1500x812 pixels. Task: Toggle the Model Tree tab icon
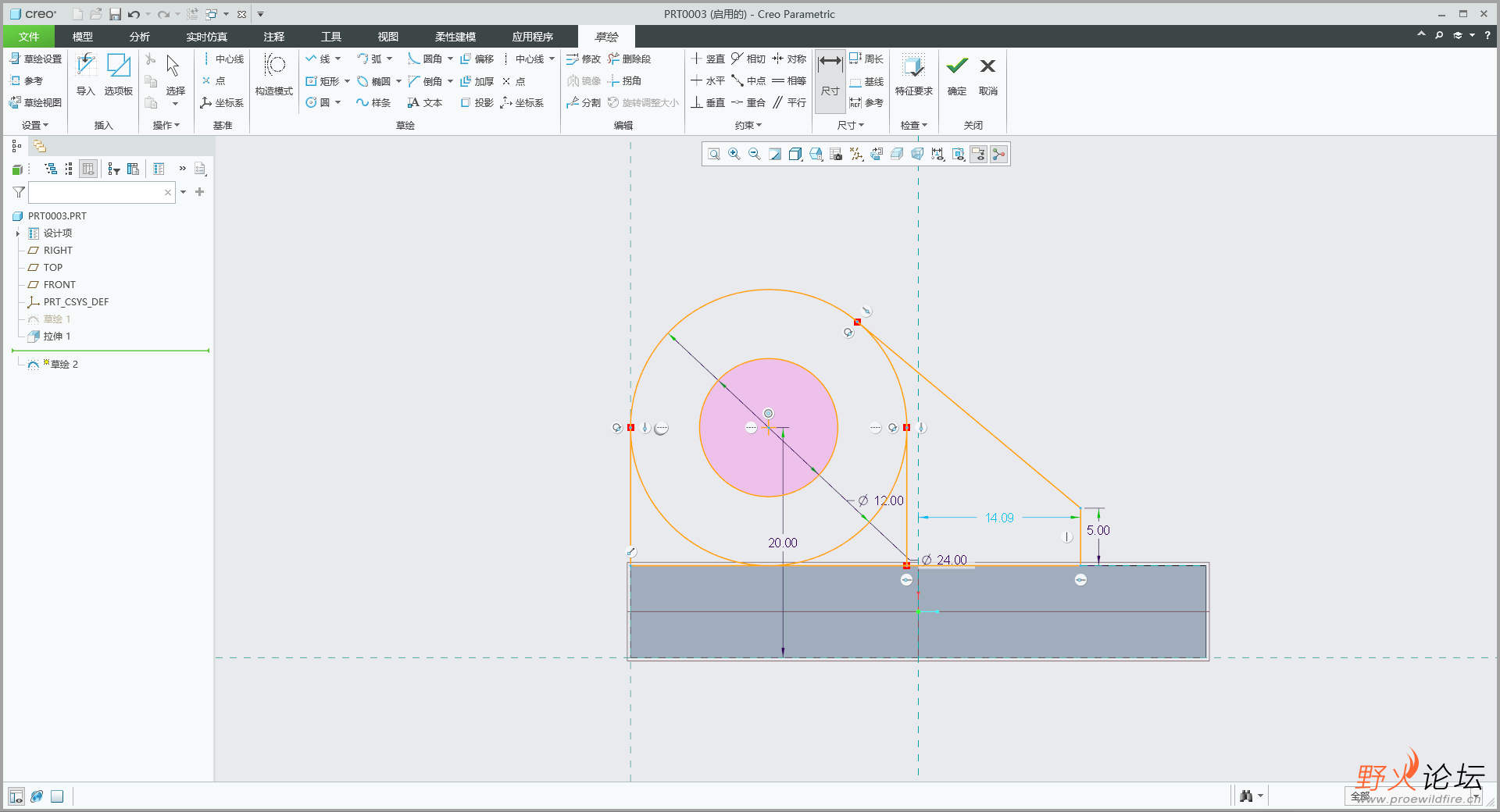point(16,146)
